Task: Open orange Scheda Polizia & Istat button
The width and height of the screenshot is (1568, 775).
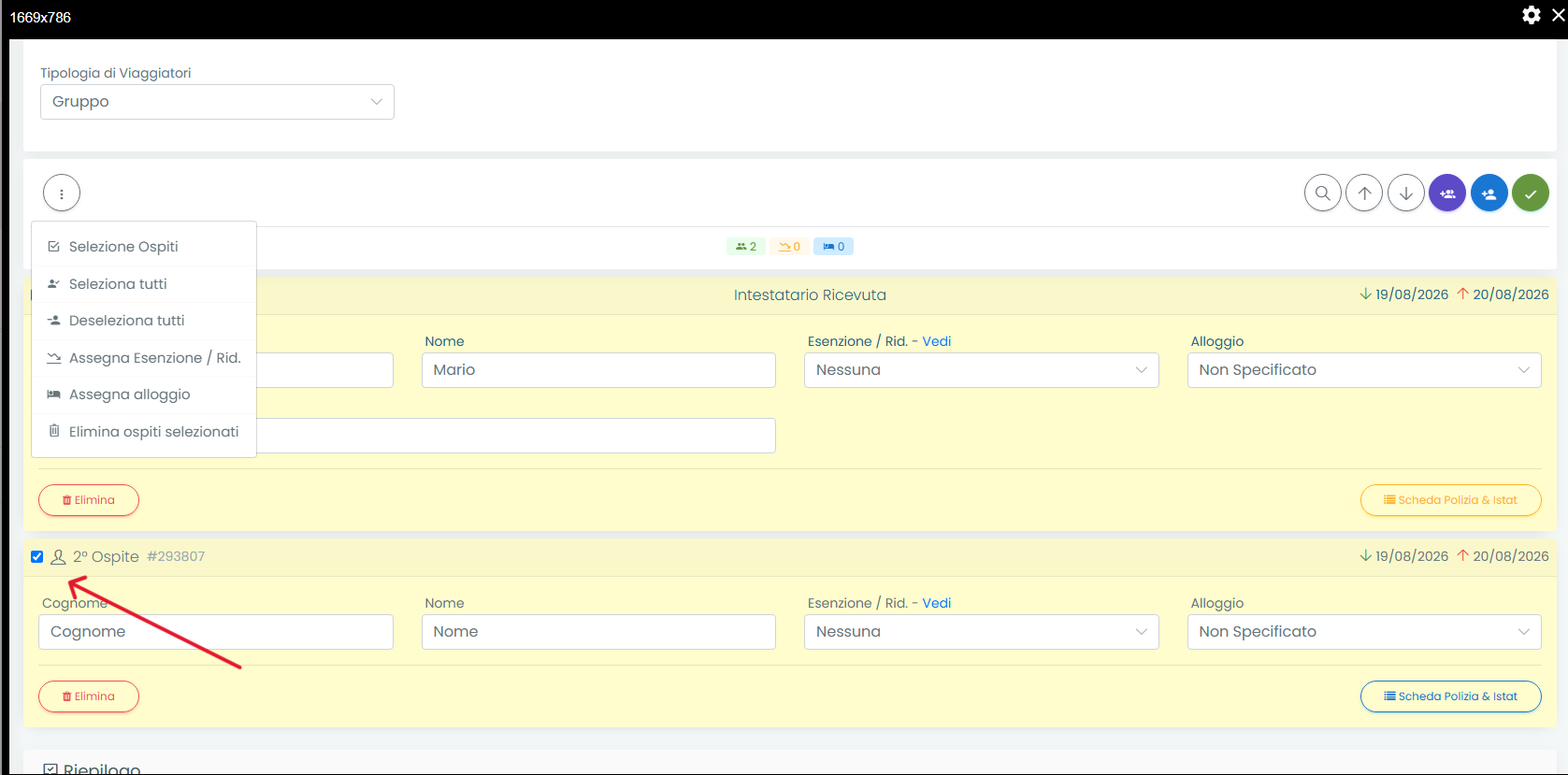Action: coord(1451,500)
